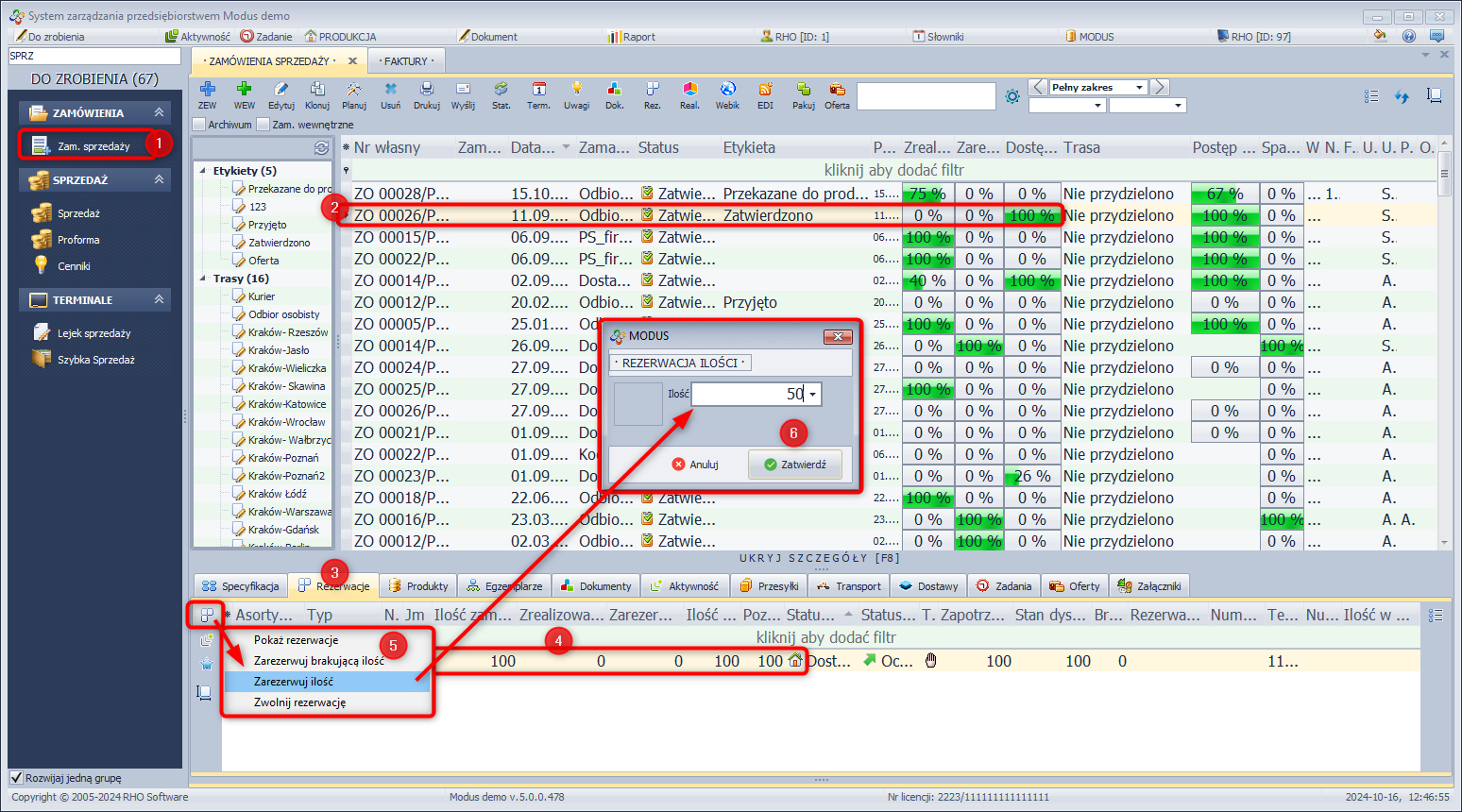Click the Anuluj button
Image resolution: width=1462 pixels, height=812 pixels.
tap(695, 465)
